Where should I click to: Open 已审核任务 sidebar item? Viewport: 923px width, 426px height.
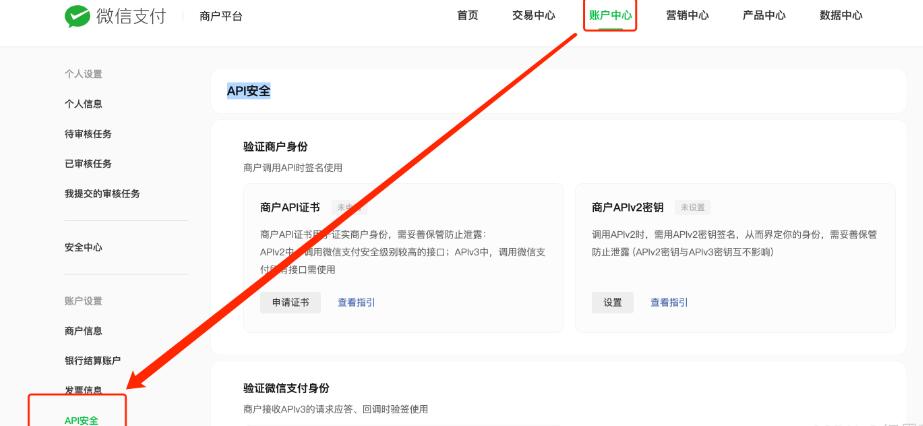tap(88, 164)
